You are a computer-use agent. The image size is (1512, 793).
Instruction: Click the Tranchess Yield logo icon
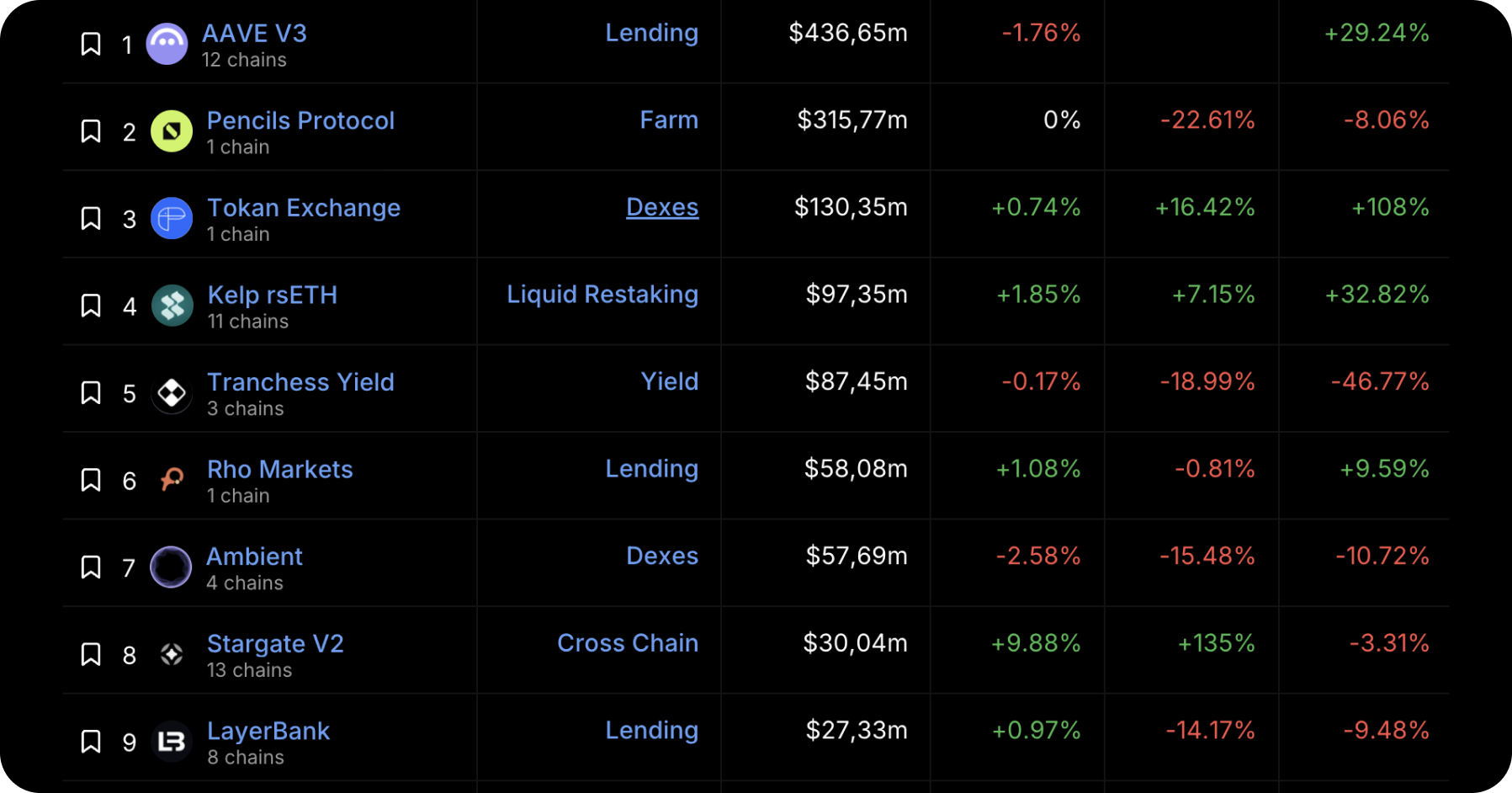click(172, 393)
